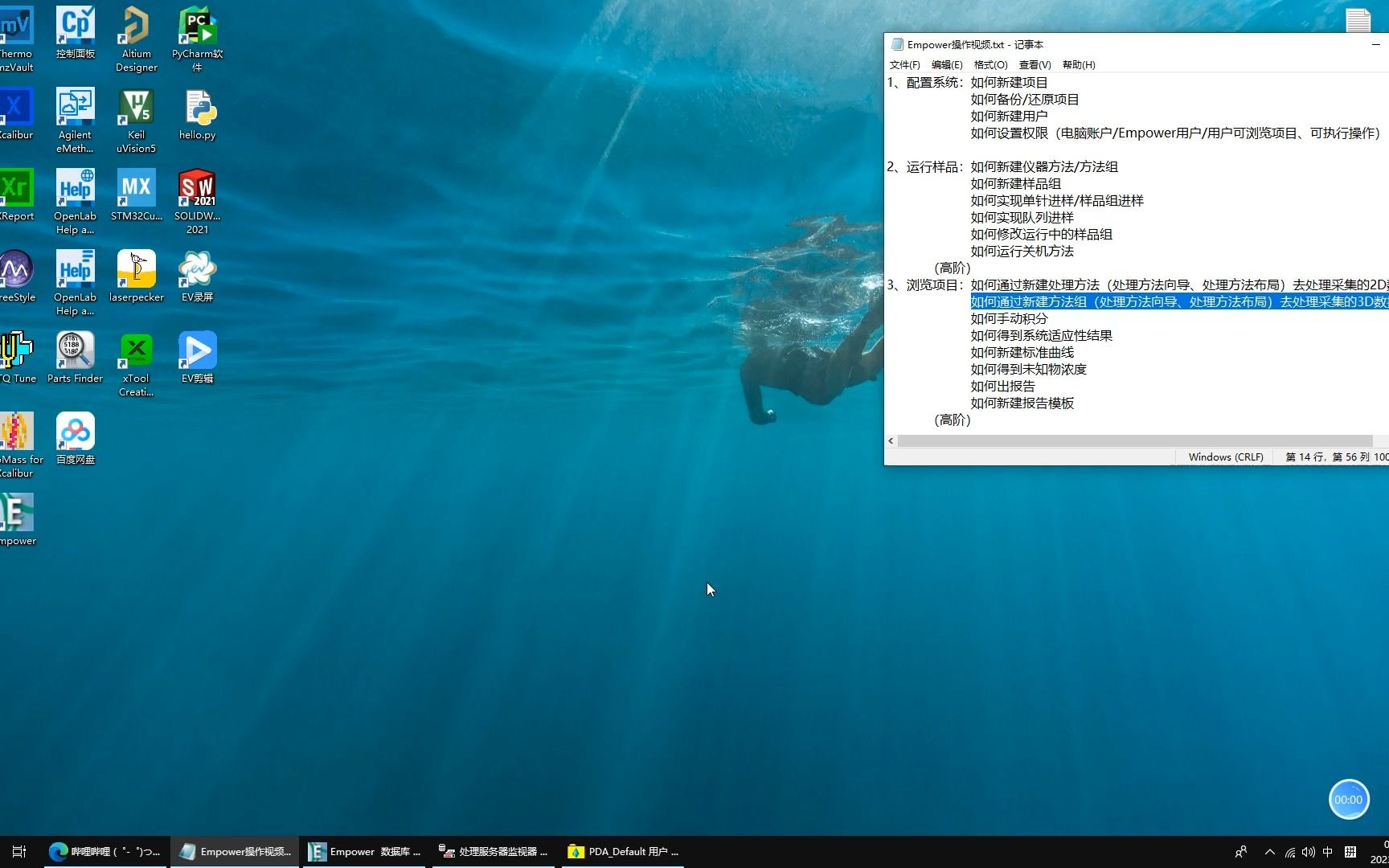The image size is (1389, 868).
Task: Click the 00:00 recording timer bubble
Action: (x=1348, y=800)
